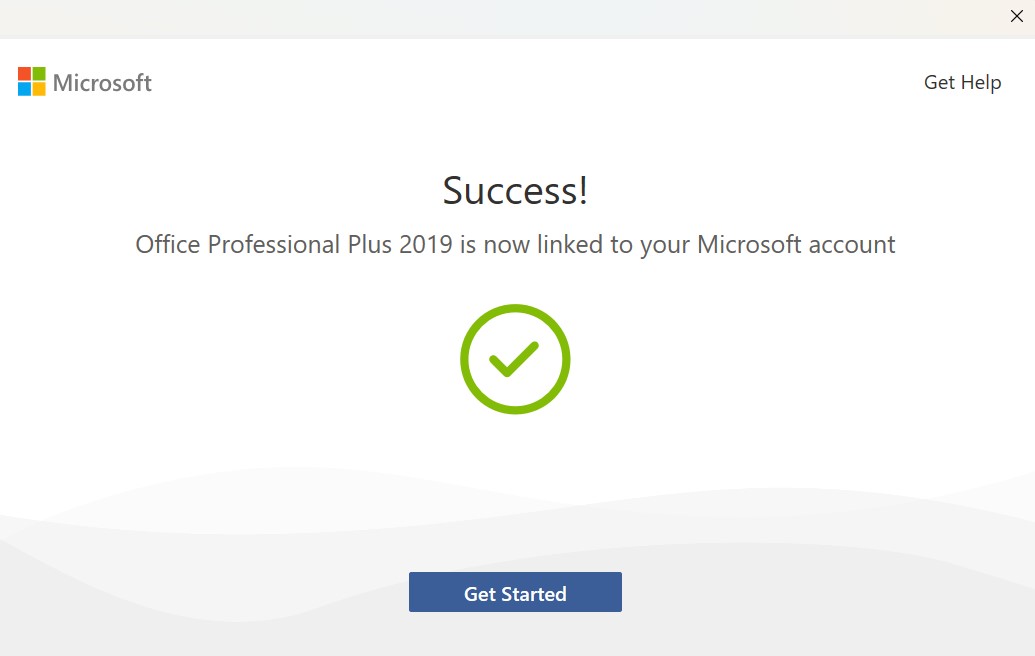Click the "Success!" heading
1035x656 pixels.
(515, 190)
